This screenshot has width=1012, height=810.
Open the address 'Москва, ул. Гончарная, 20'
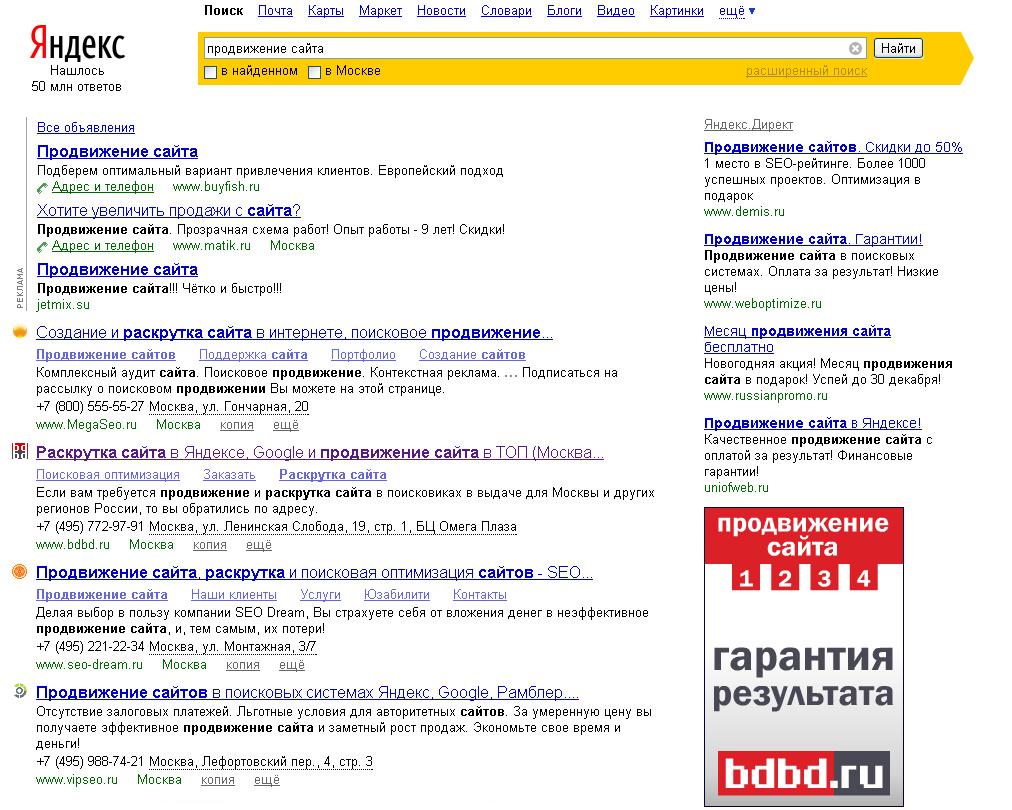[228, 407]
